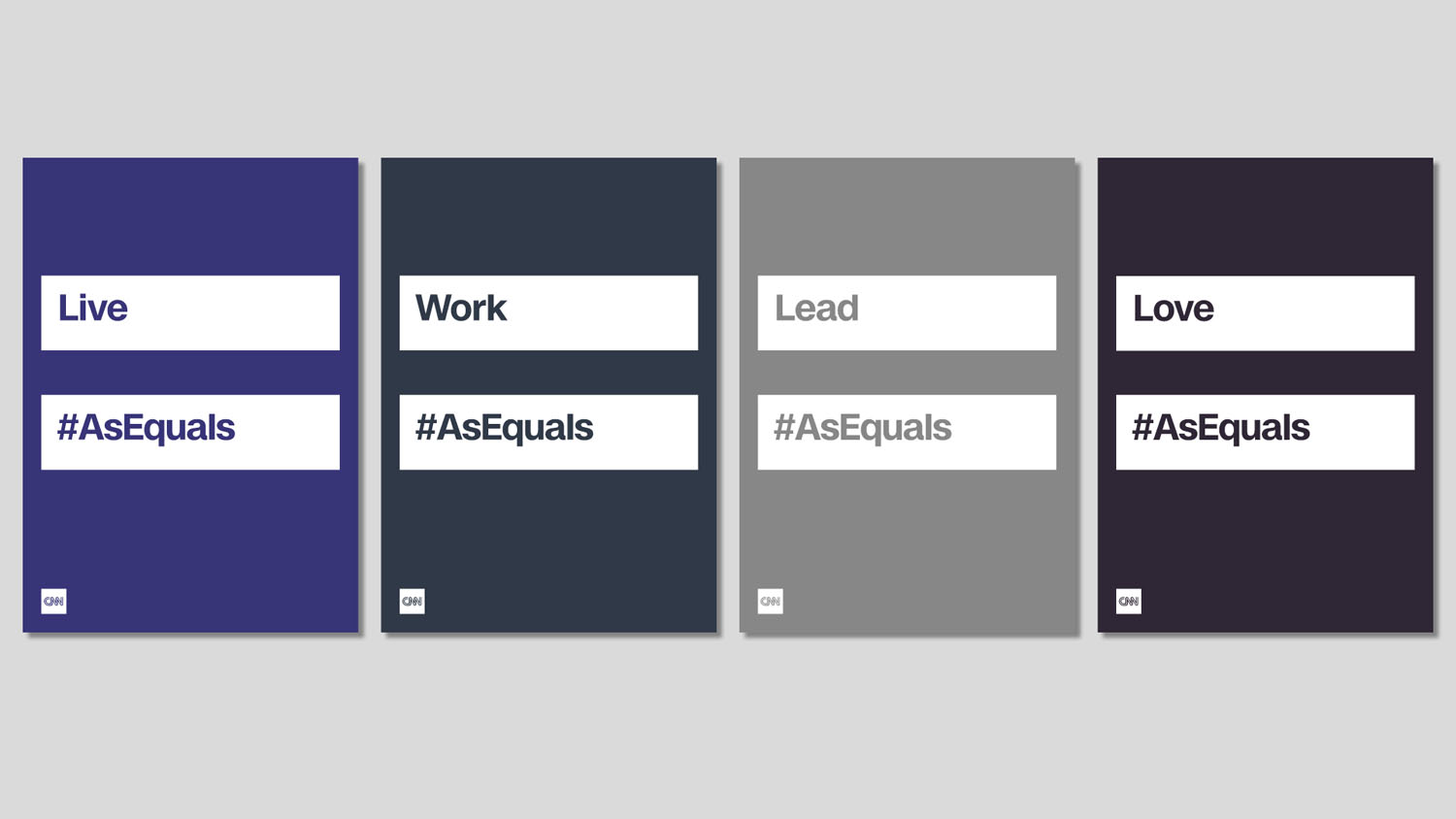The height and width of the screenshot is (819, 1456).
Task: Click the #AsEquals label on the purple poster
Action: [x=146, y=428]
